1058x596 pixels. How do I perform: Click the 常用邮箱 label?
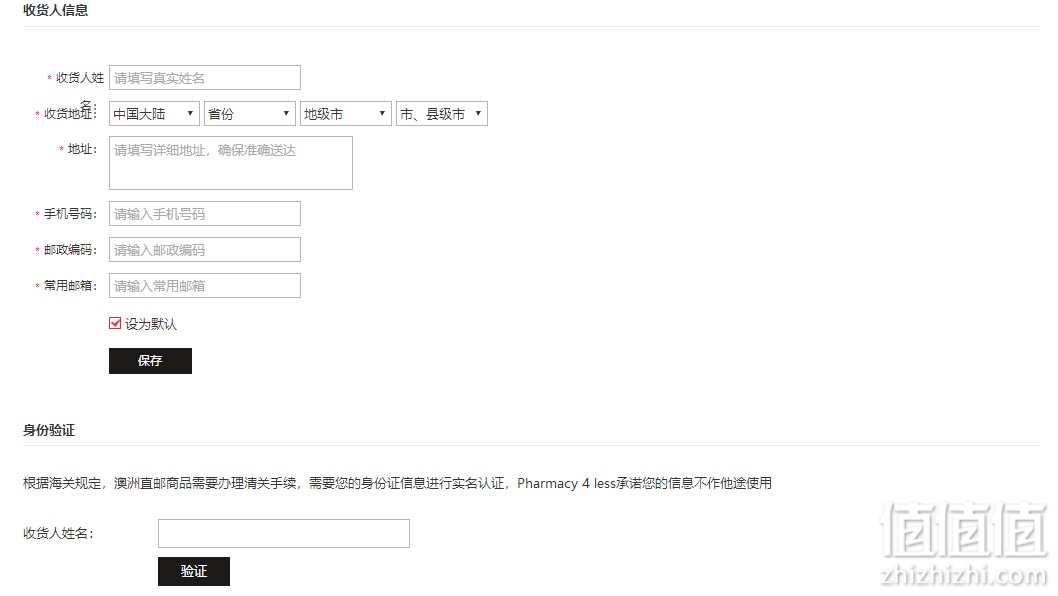pyautogui.click(x=70, y=286)
